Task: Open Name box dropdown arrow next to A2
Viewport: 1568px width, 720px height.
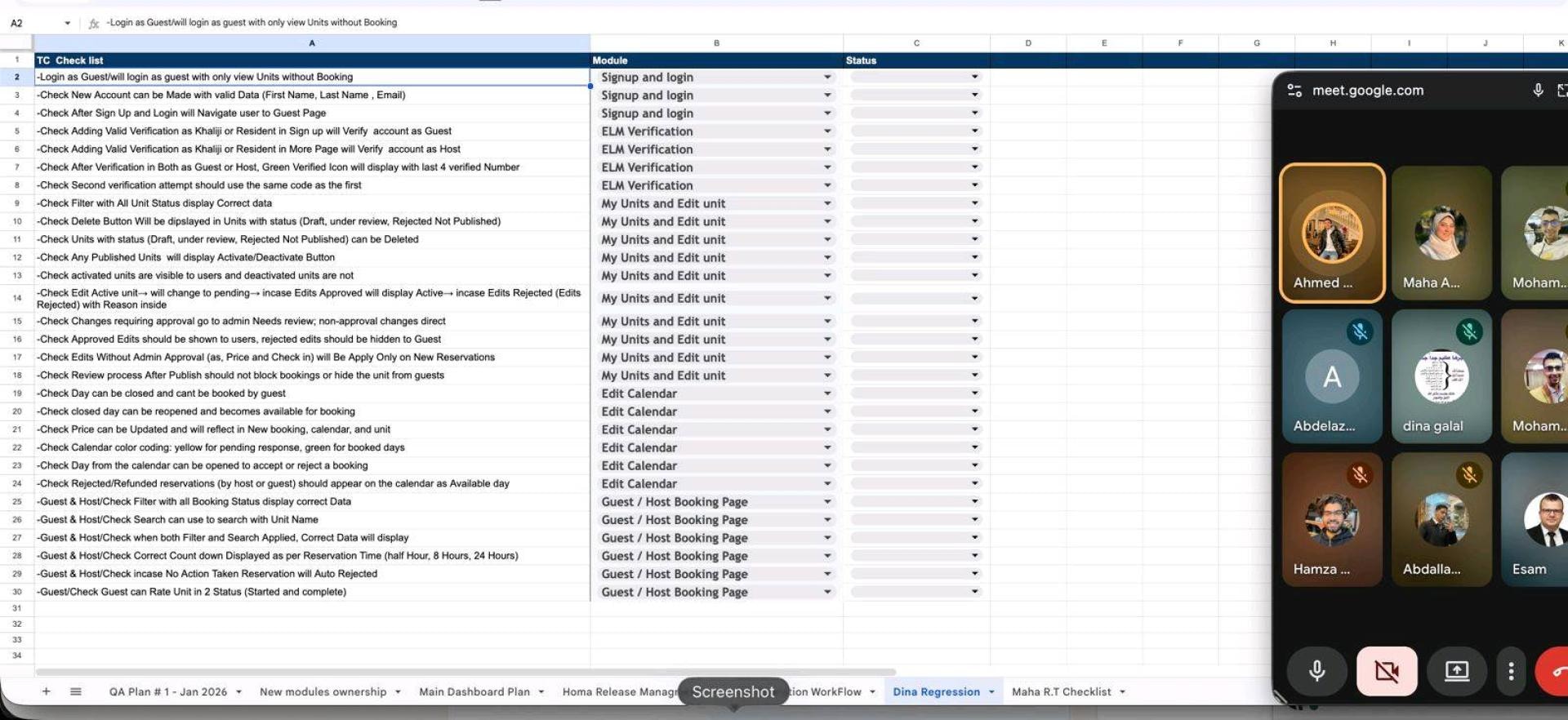Action: [67, 23]
